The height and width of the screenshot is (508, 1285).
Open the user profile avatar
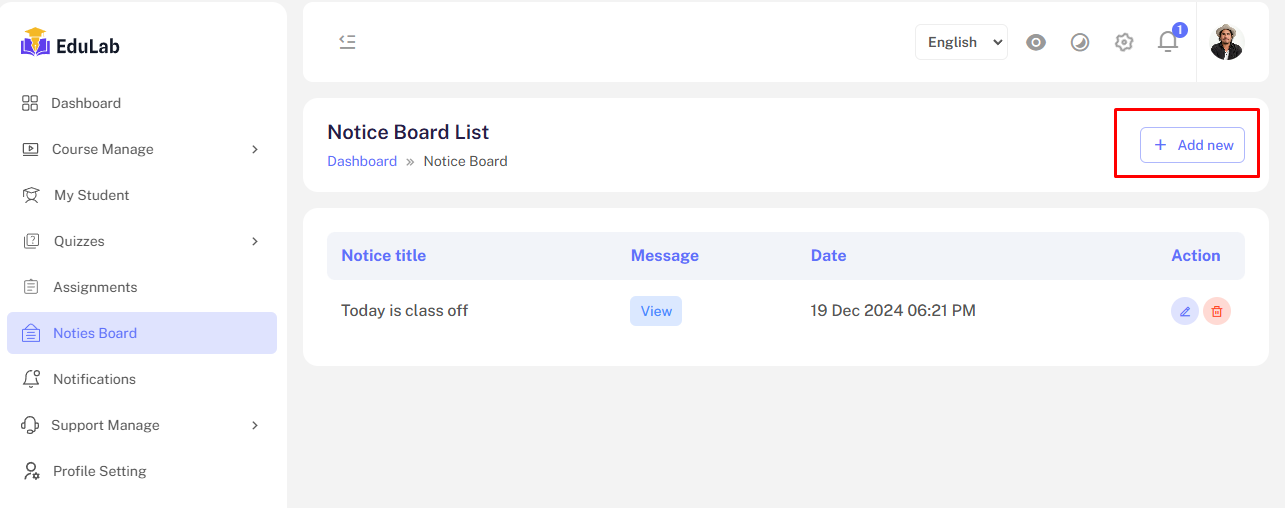pos(1226,42)
